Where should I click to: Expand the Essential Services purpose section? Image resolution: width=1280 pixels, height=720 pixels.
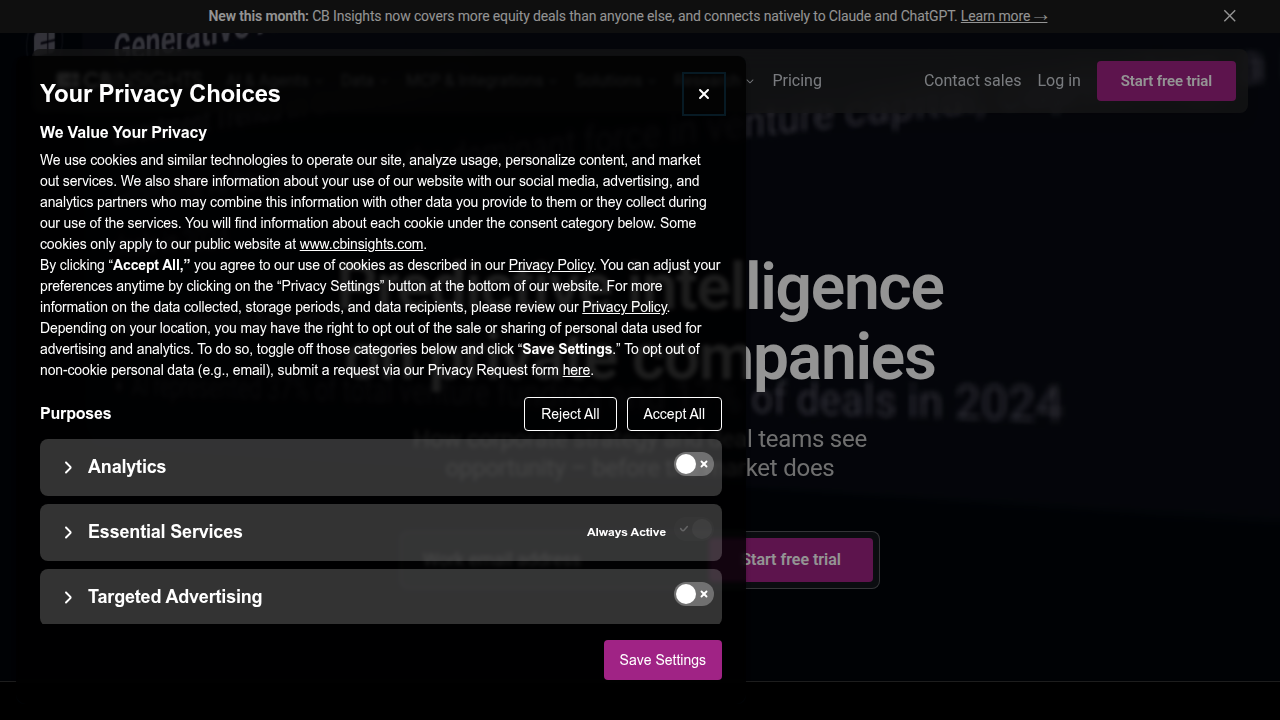click(x=381, y=532)
